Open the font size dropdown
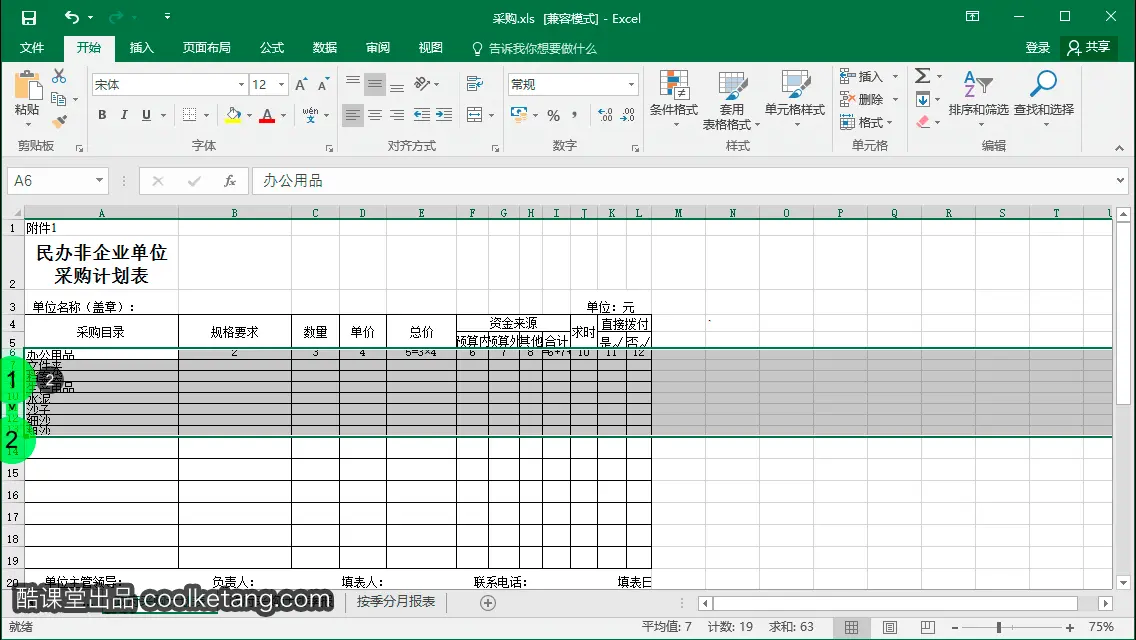The height and width of the screenshot is (640, 1136). (282, 84)
